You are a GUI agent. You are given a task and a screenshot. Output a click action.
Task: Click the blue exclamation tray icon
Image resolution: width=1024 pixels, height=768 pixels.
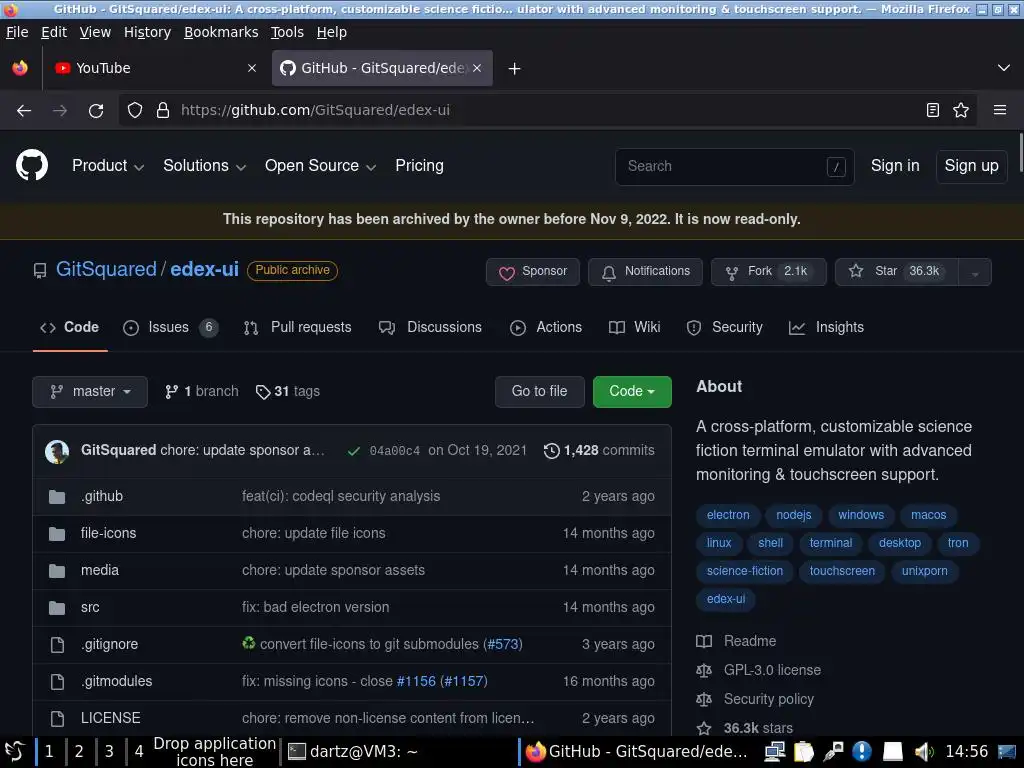click(x=862, y=752)
